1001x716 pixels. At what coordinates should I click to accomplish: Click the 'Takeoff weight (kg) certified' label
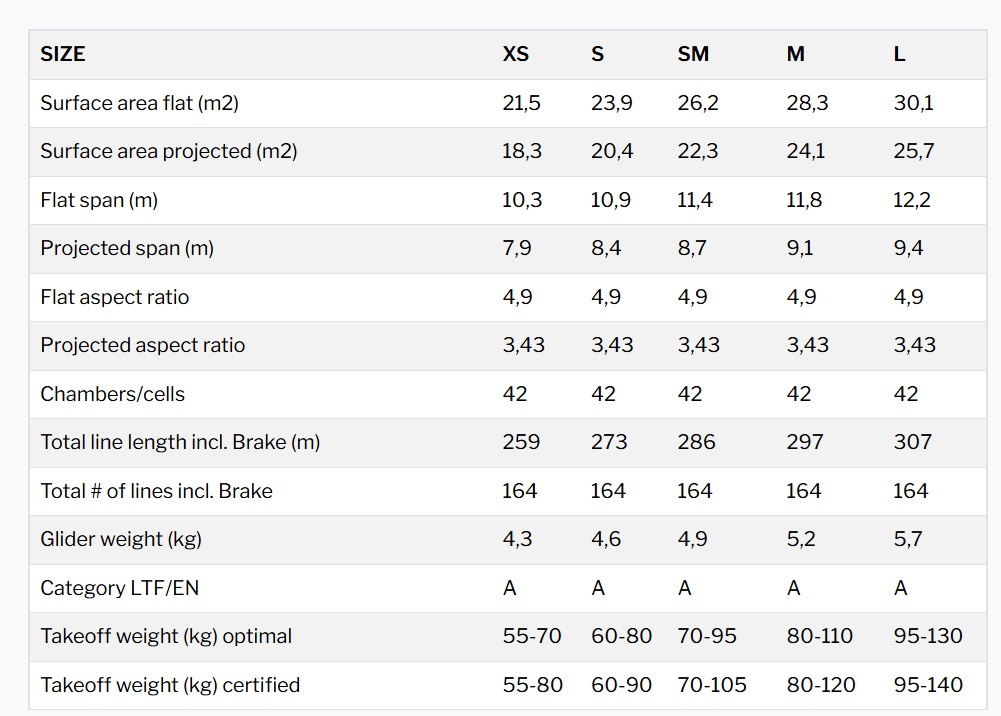point(170,685)
